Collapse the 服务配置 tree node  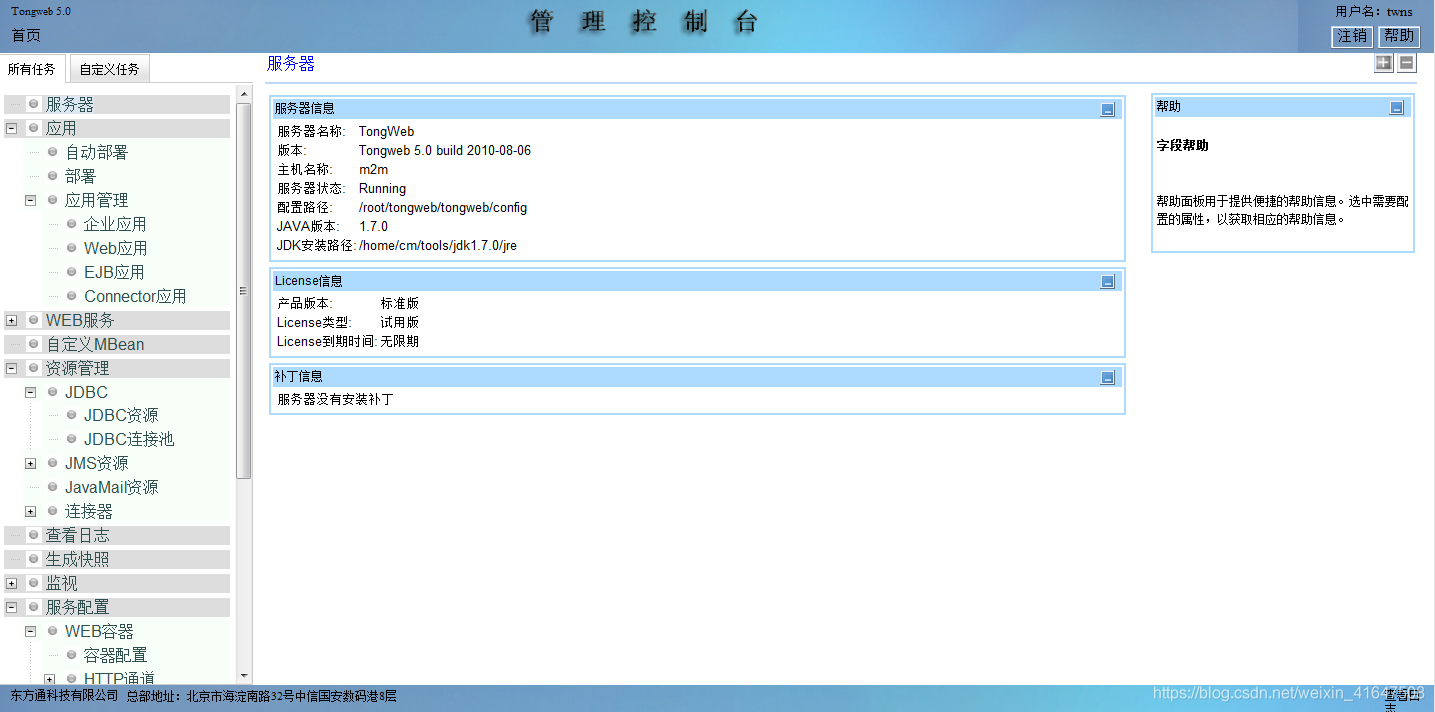click(x=11, y=607)
